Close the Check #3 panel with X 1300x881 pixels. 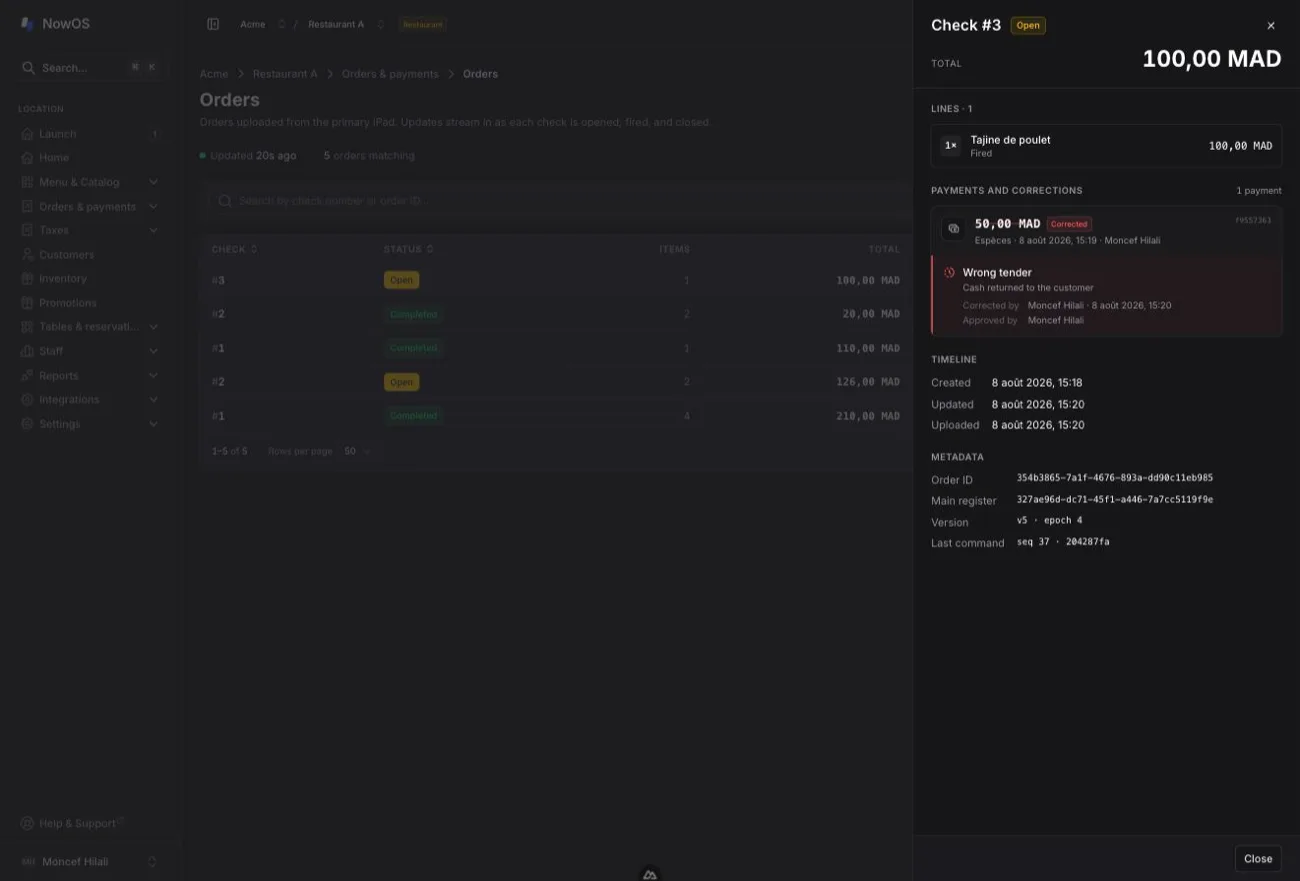point(1271,26)
